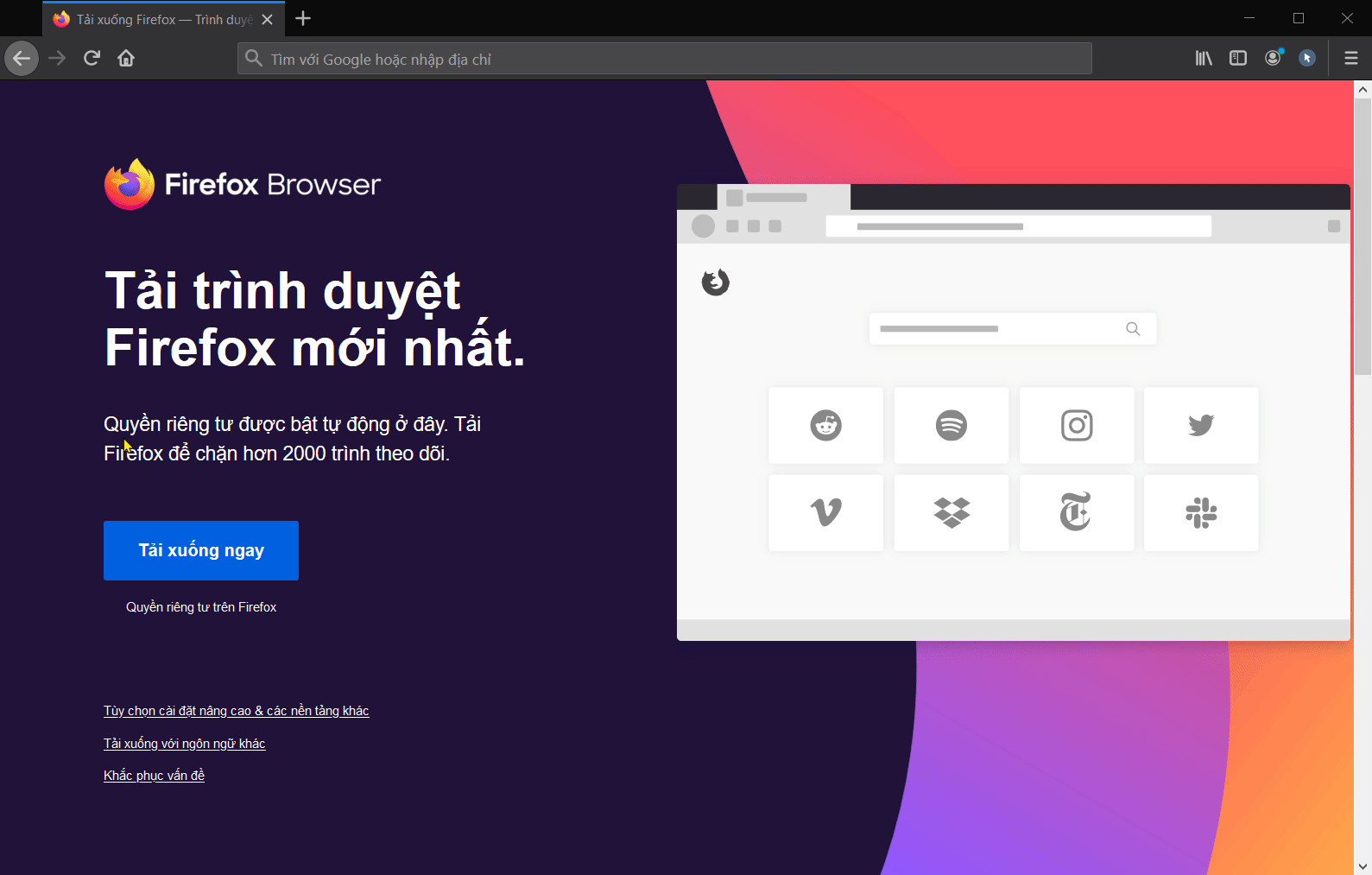Click the headline Tải trình duyệt Firefox

[x=315, y=319]
